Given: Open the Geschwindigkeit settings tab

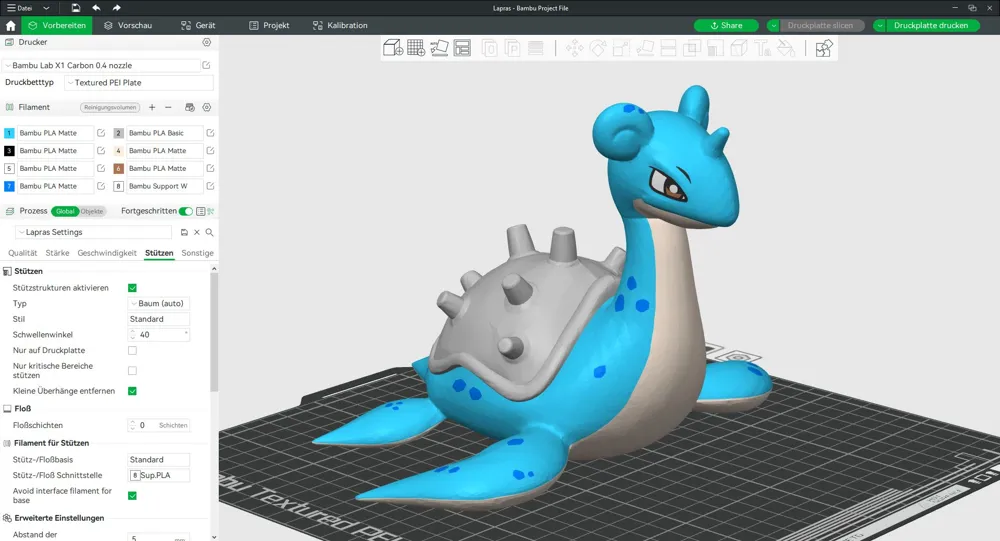Looking at the screenshot, I should (107, 253).
